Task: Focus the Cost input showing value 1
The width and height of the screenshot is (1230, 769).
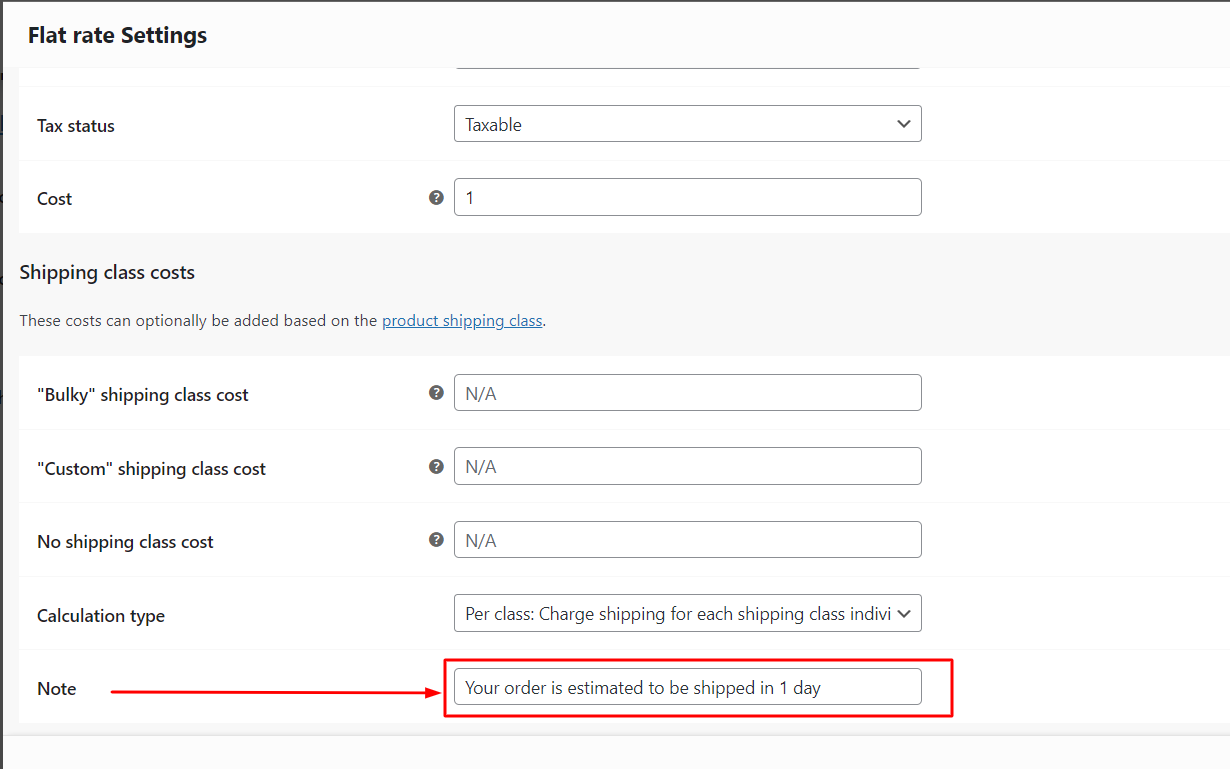Action: [x=687, y=197]
